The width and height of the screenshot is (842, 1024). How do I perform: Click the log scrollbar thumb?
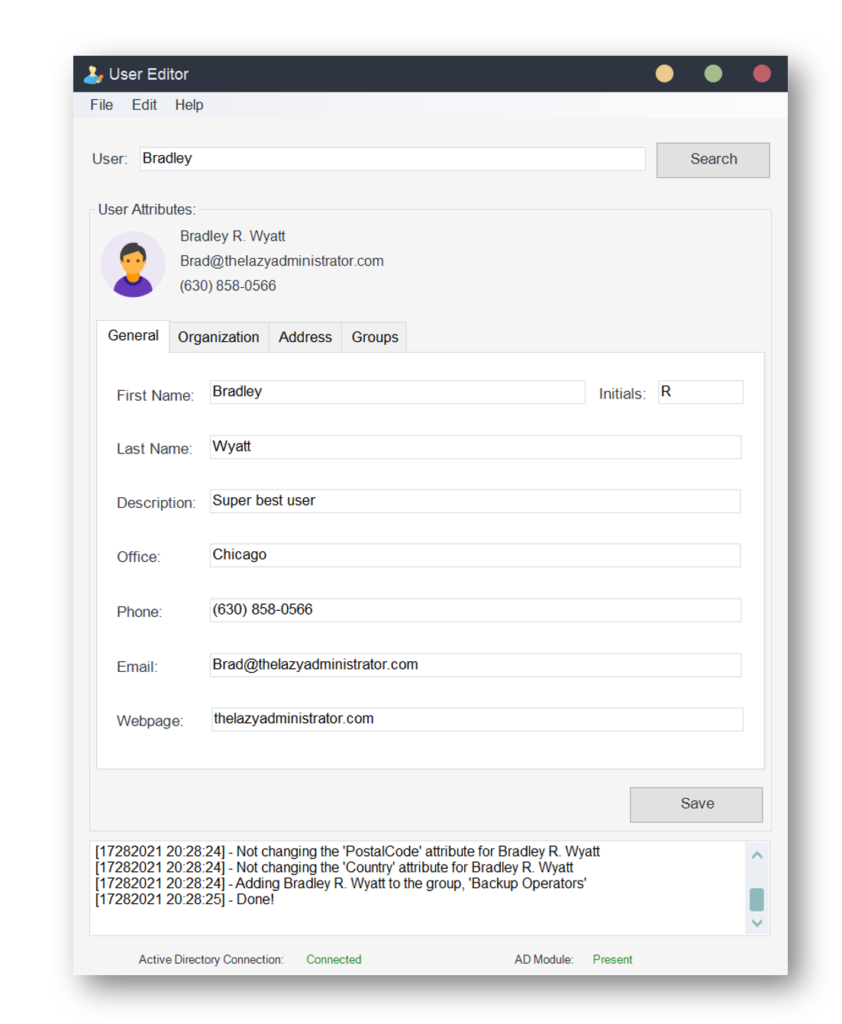click(x=757, y=899)
